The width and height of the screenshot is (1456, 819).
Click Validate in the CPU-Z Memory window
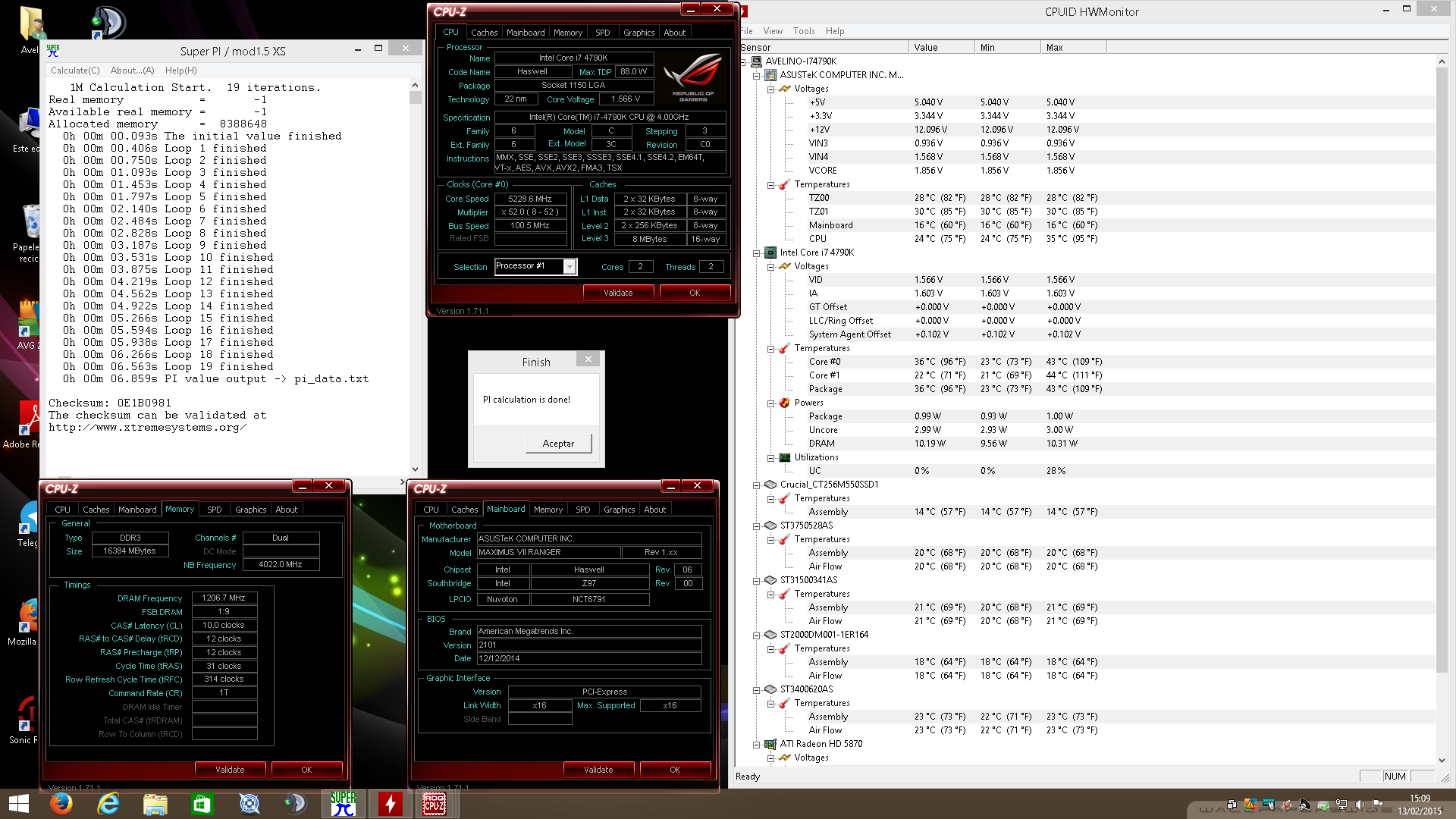click(230, 770)
